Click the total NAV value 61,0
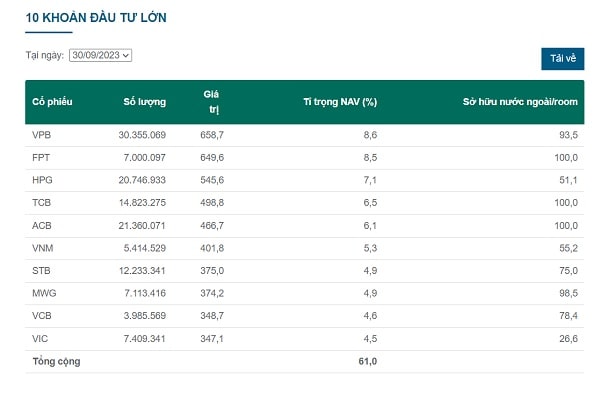 [368, 361]
